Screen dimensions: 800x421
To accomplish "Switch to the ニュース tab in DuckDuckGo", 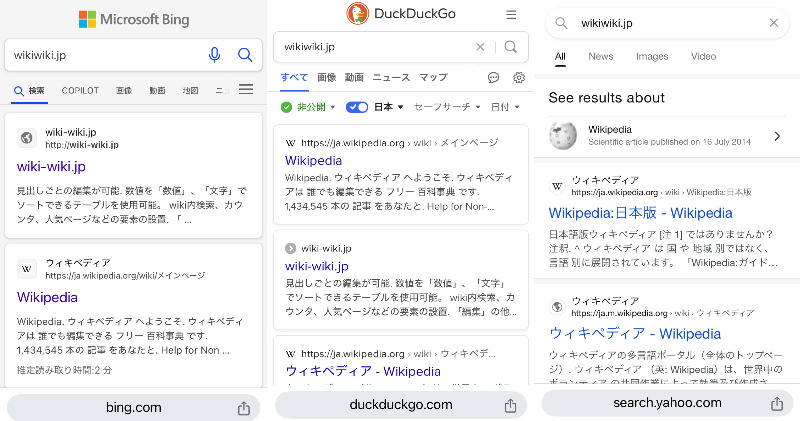I will (x=391, y=77).
